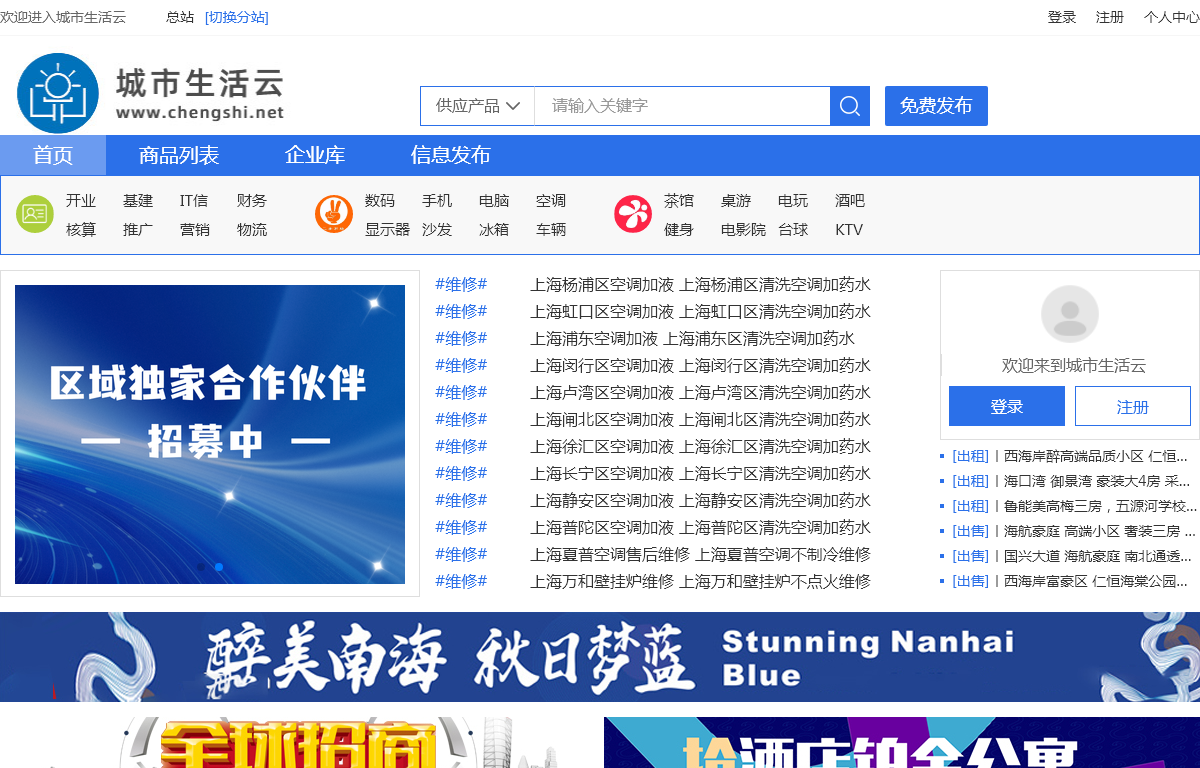Click the outlined 注册 button in the welcome panel
1200x768 pixels.
click(1132, 406)
